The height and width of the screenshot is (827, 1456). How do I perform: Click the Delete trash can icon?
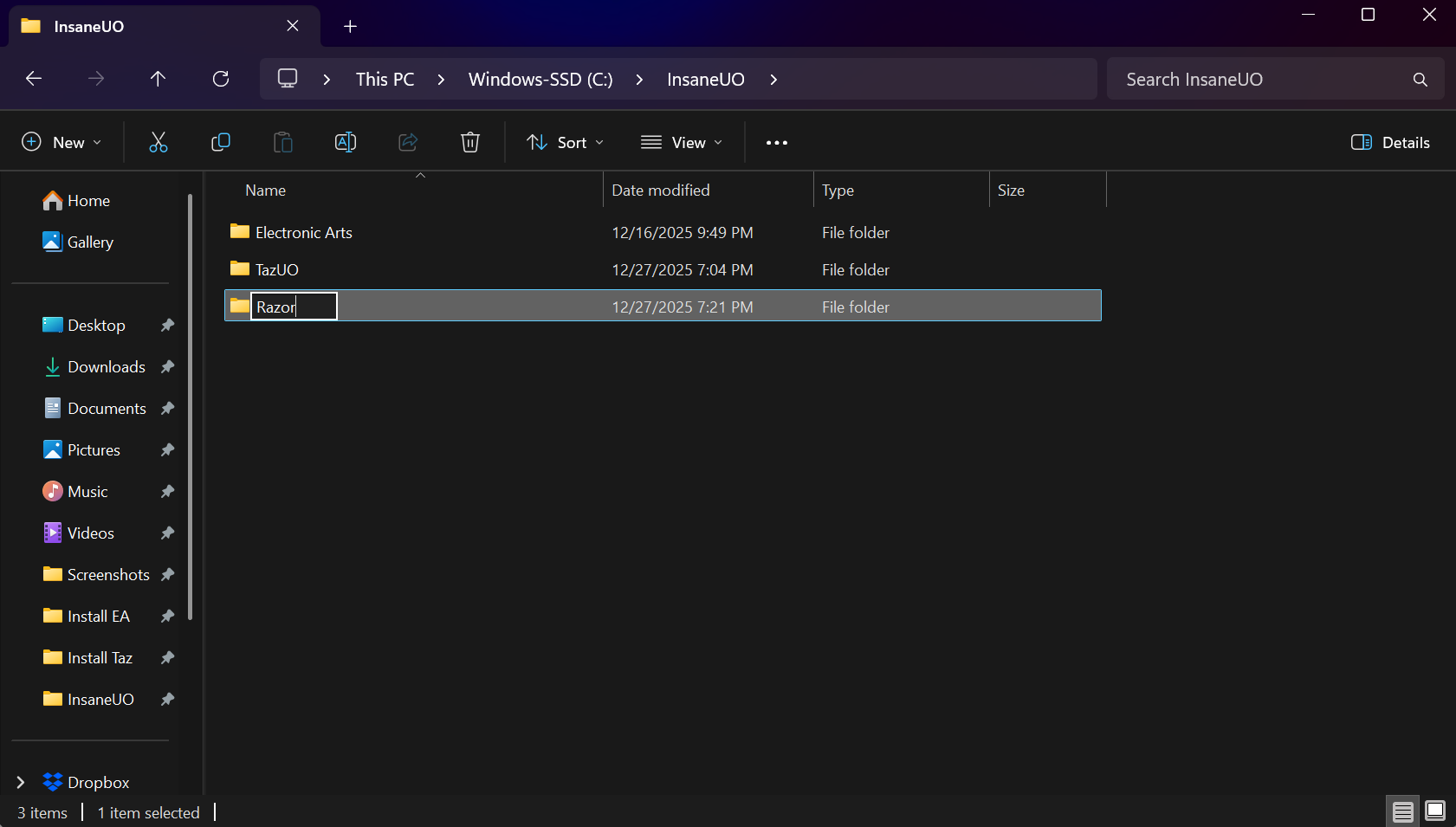point(469,142)
